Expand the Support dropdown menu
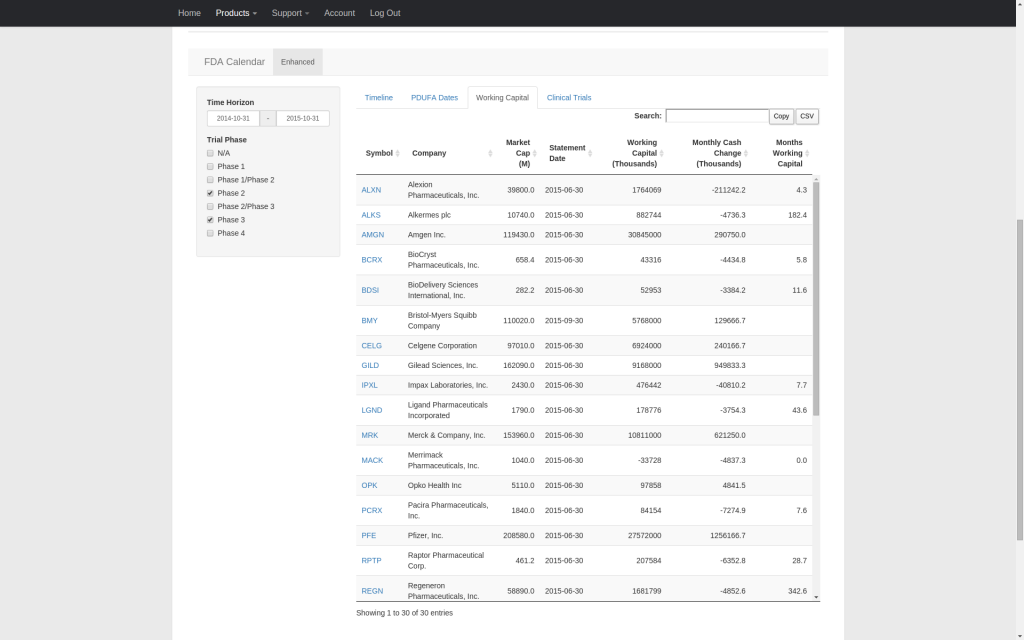Screen dimensions: 1024x640 point(291,13)
